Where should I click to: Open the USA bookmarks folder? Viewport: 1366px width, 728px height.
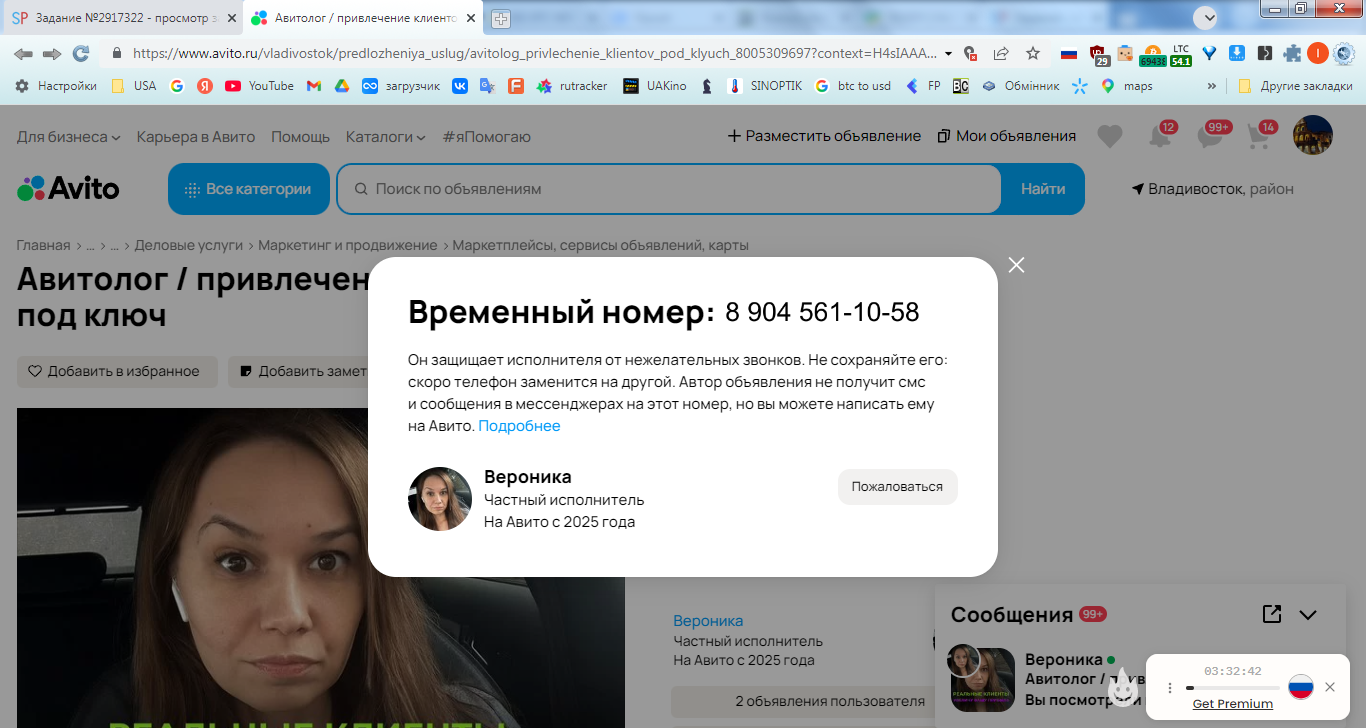(134, 86)
